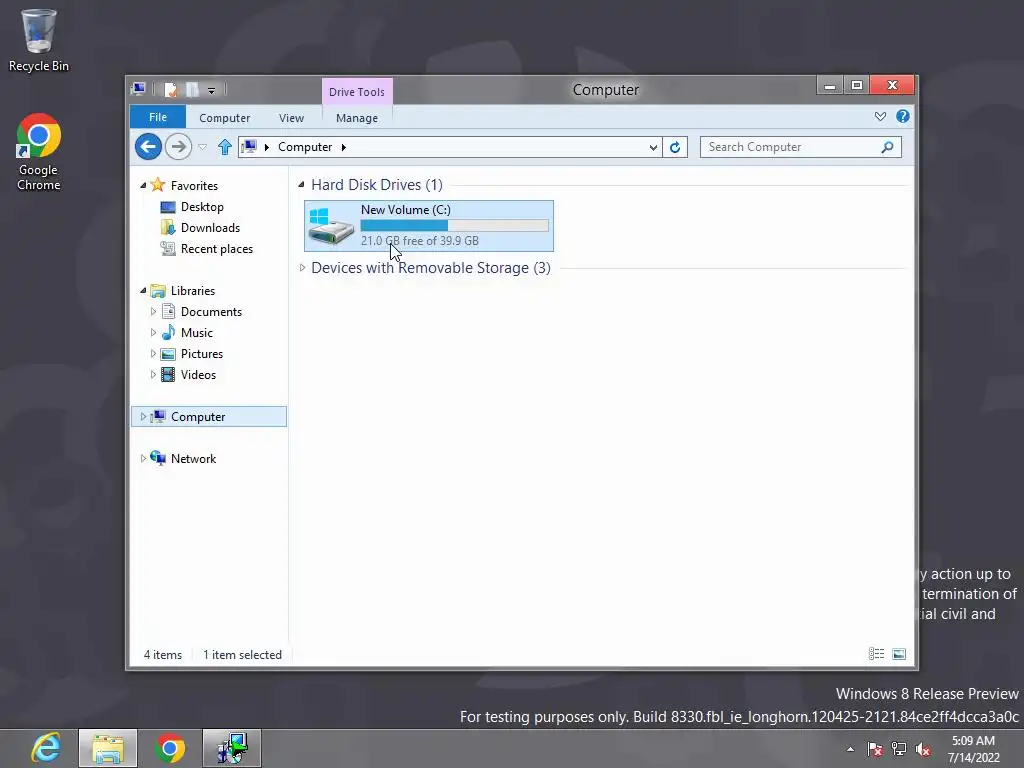
Task: Switch to the View ribbon tab
Action: [291, 118]
